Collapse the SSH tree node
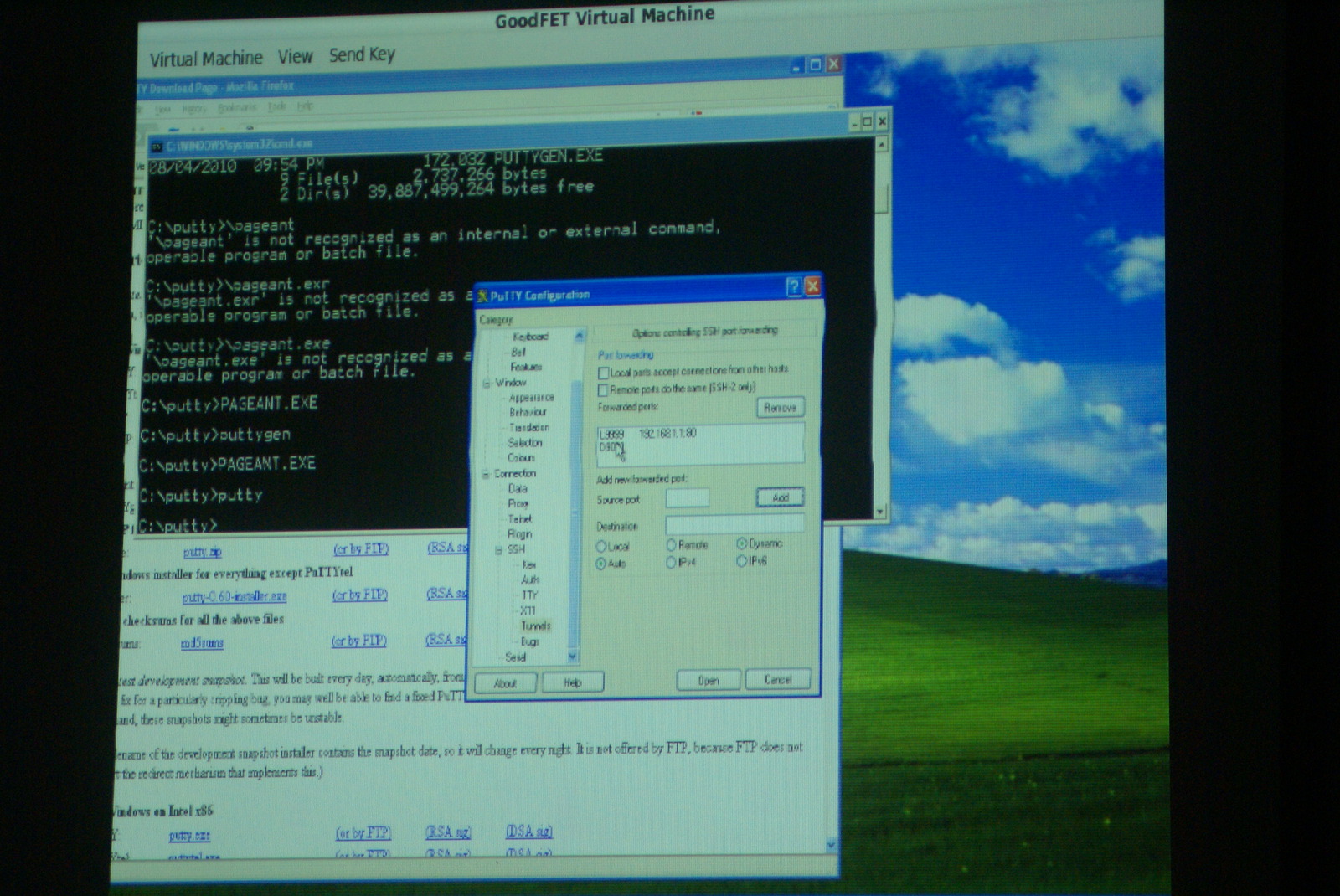The width and height of the screenshot is (1340, 896). click(498, 550)
